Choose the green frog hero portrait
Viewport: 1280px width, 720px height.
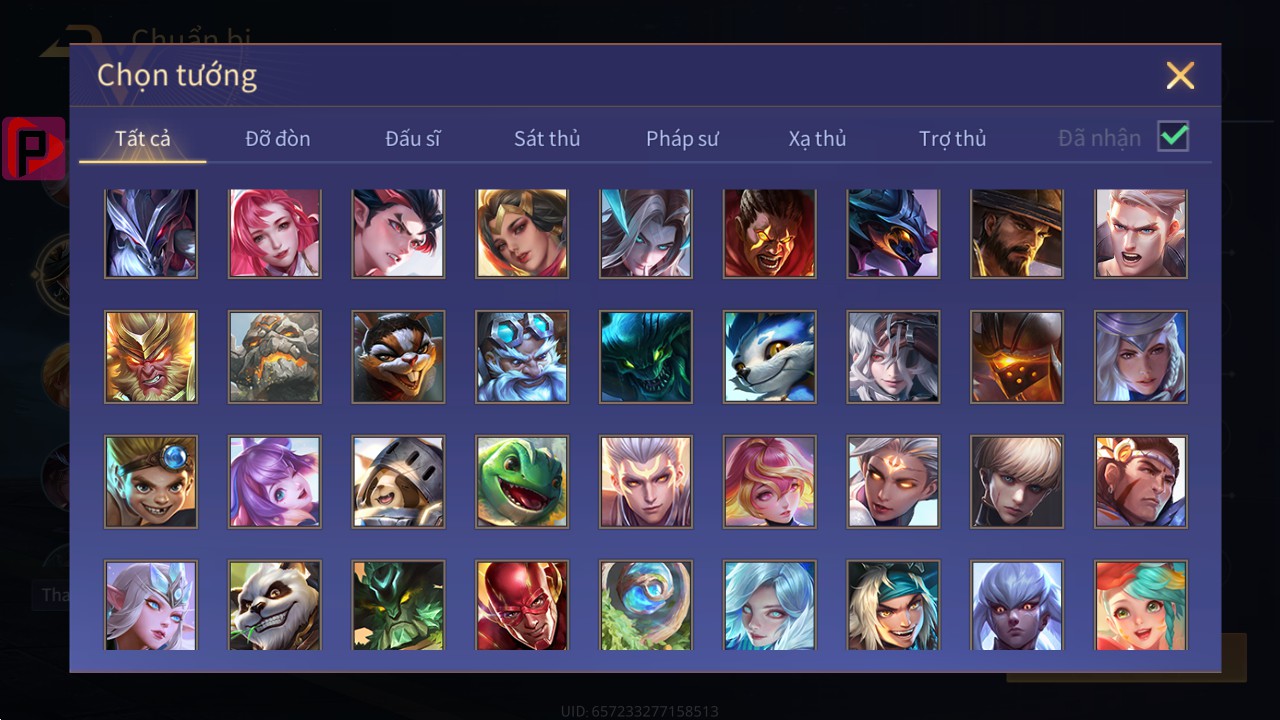click(522, 482)
